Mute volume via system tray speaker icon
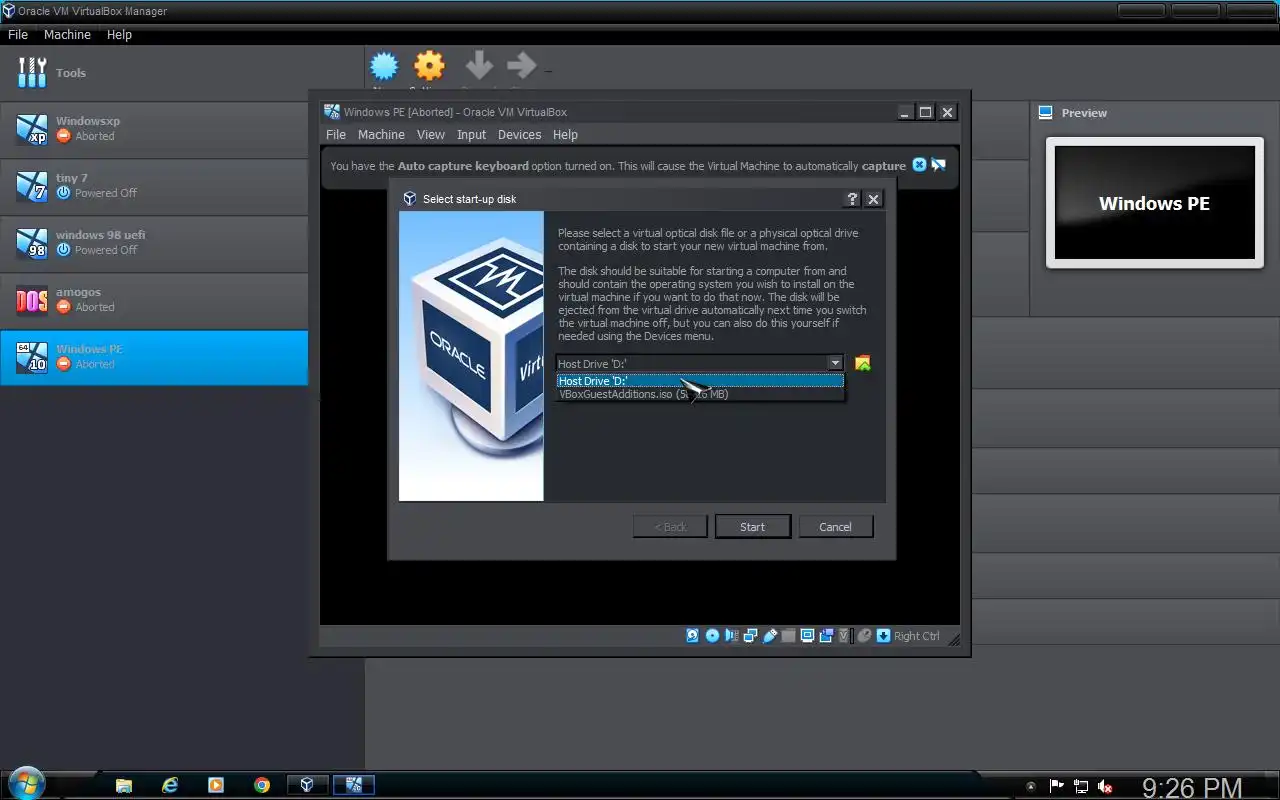Screen dimensions: 1280x800 tap(1106, 787)
